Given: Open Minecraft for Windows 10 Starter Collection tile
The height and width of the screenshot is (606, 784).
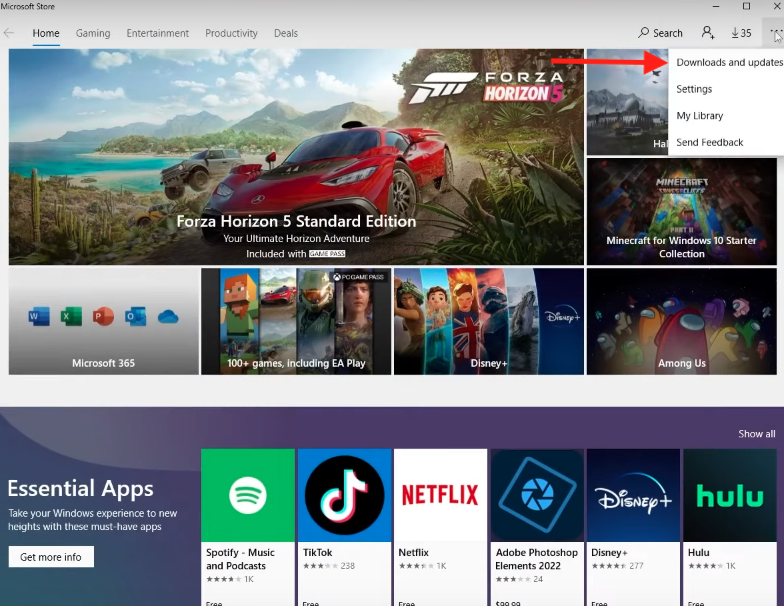Looking at the screenshot, I should pos(682,212).
